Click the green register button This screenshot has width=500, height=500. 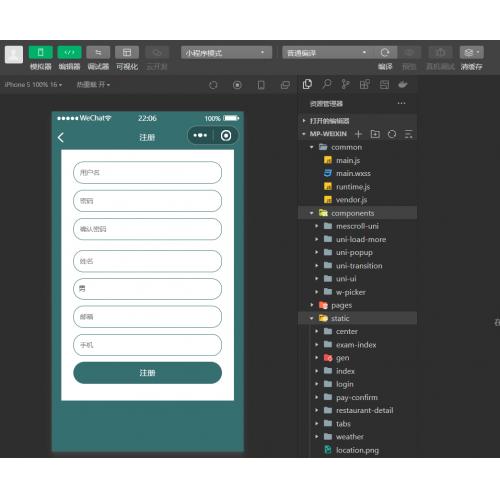pos(147,373)
